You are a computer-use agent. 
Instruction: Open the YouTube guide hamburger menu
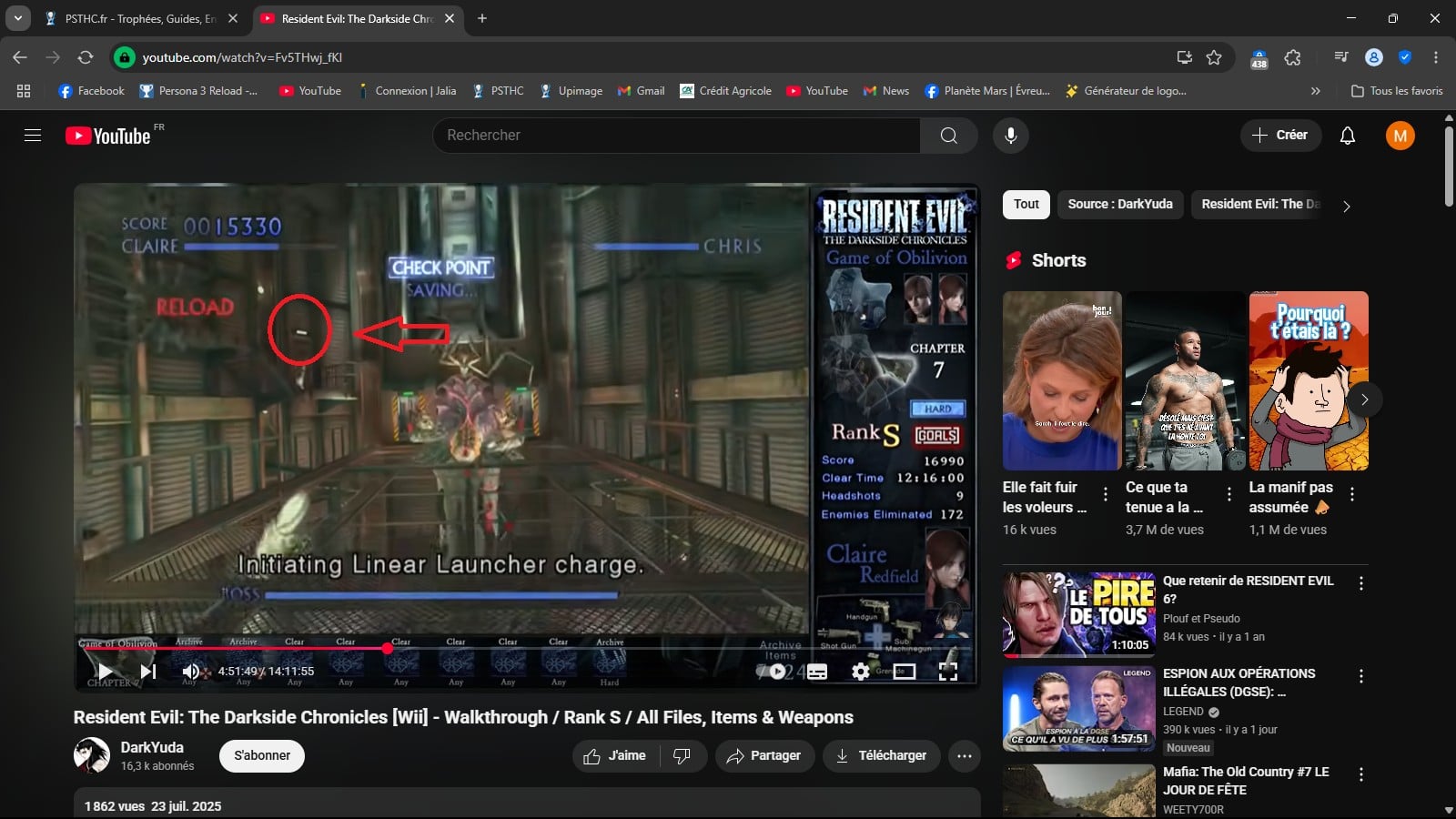coord(33,136)
